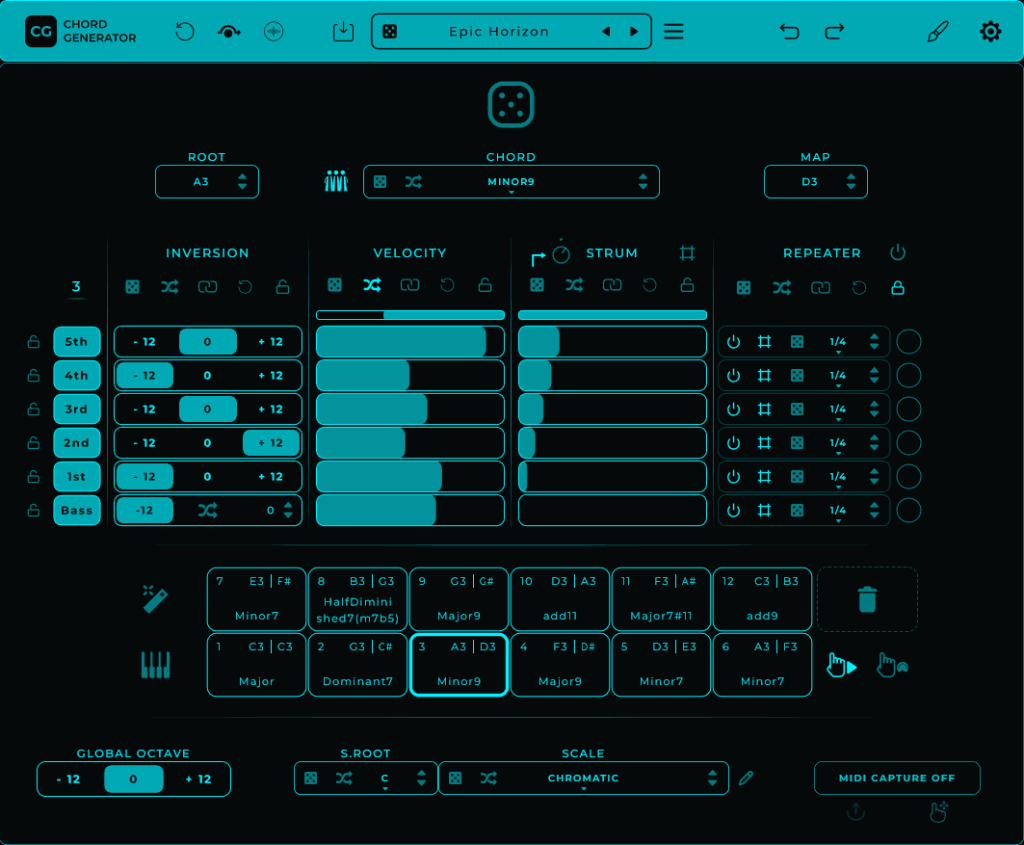
Task: Click the voices icon left of Chord
Action: point(336,181)
